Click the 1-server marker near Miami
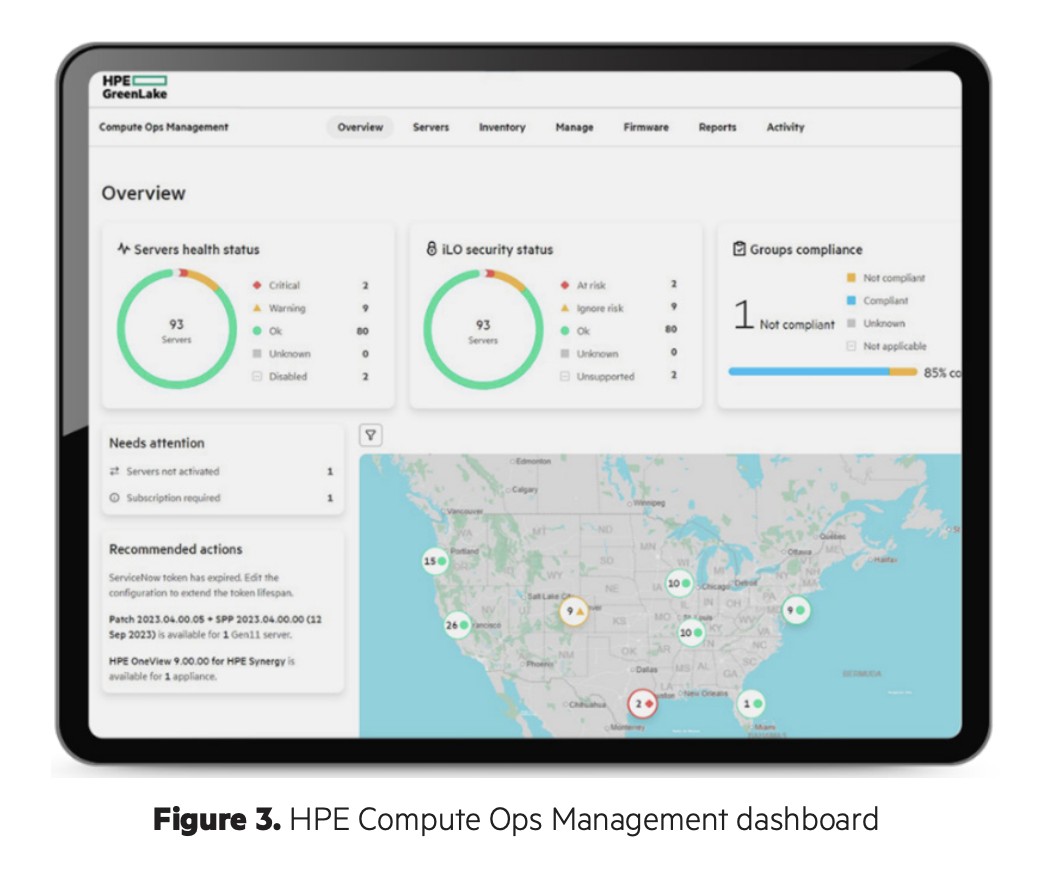The image size is (1052, 888). pos(750,704)
